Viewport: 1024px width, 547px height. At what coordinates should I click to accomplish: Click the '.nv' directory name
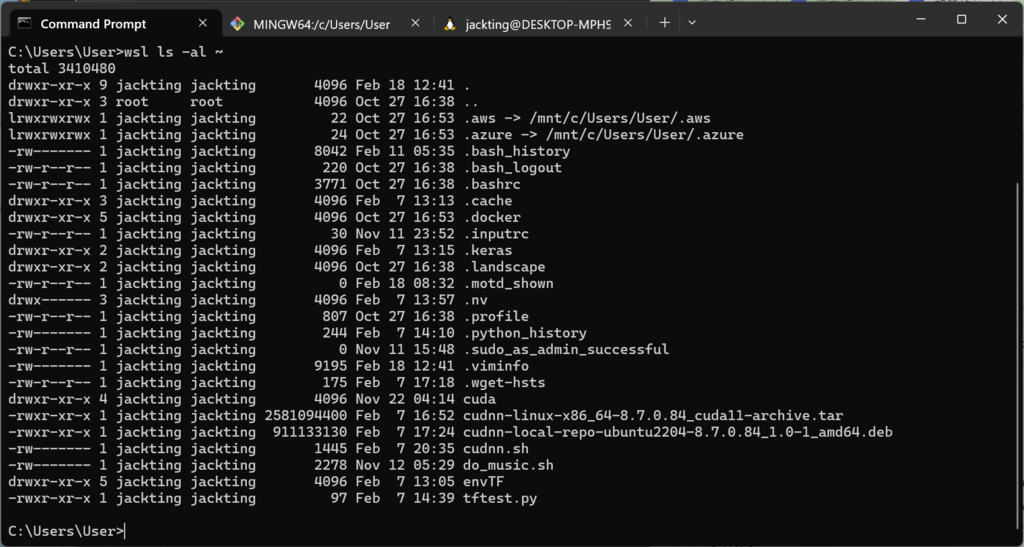[475, 300]
